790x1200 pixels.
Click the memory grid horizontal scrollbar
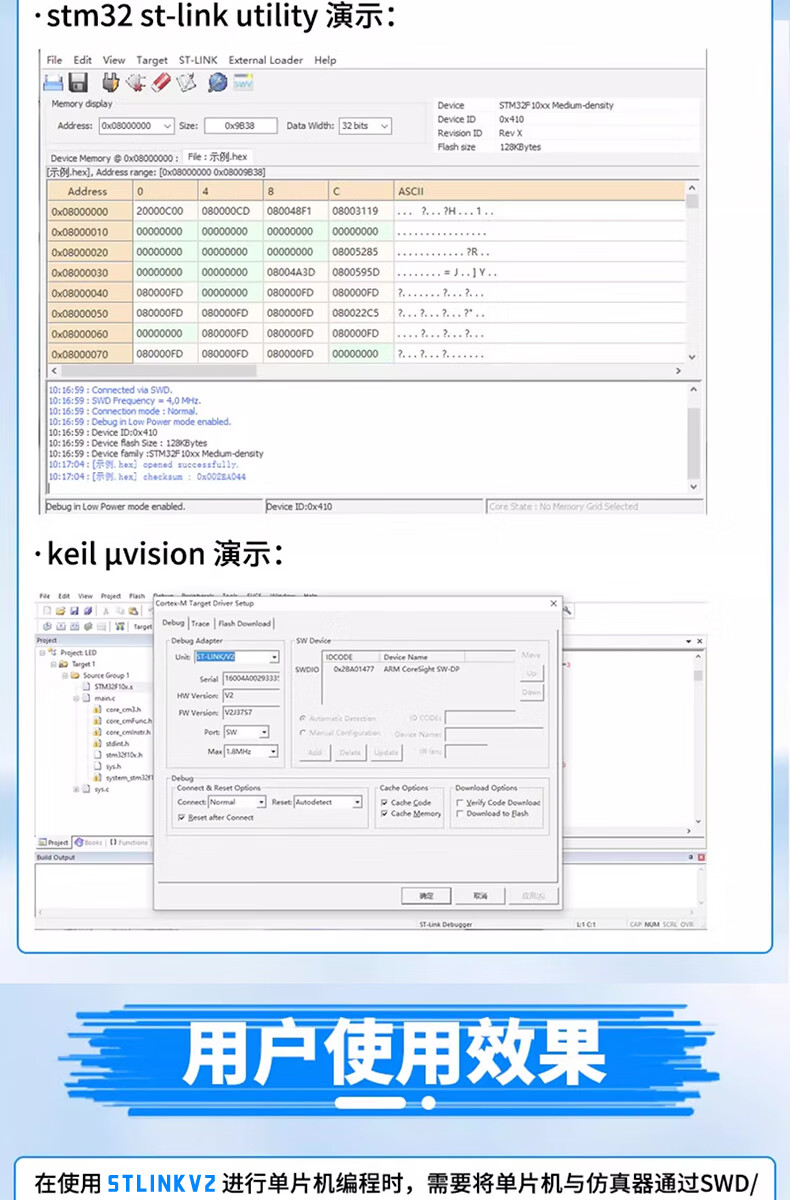coord(360,370)
